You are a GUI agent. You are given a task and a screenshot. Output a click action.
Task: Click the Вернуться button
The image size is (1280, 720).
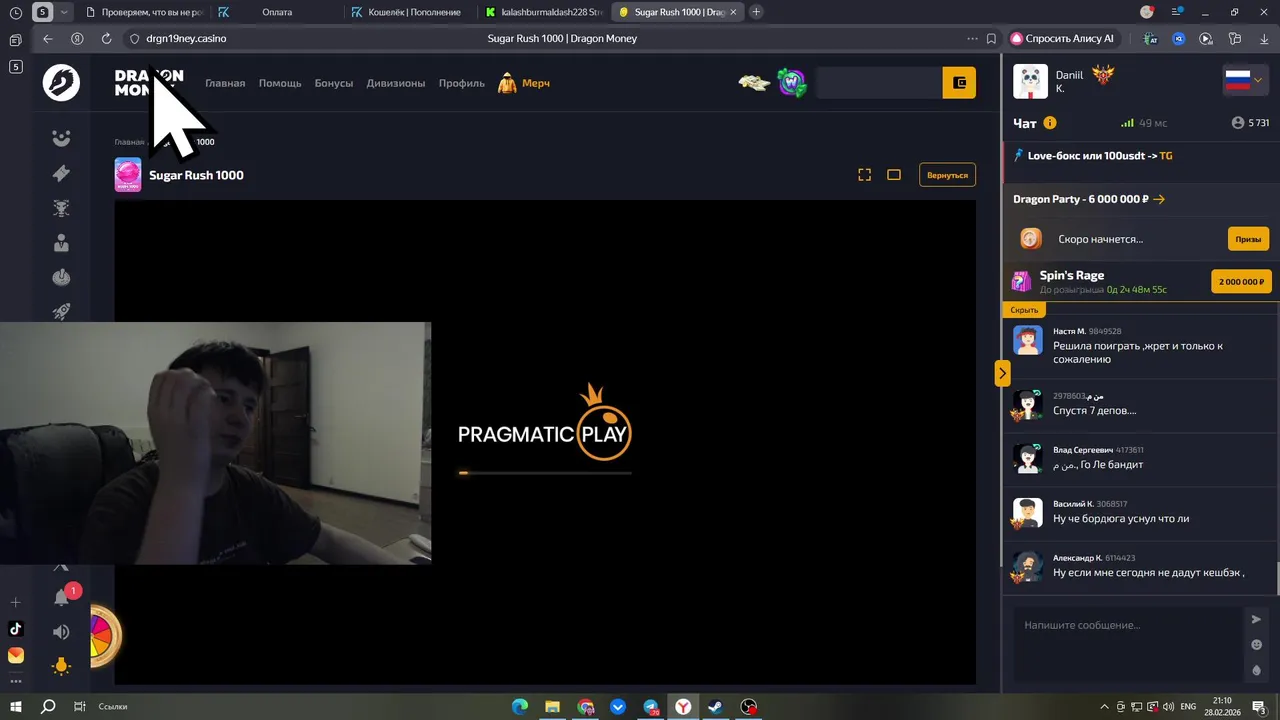947,175
